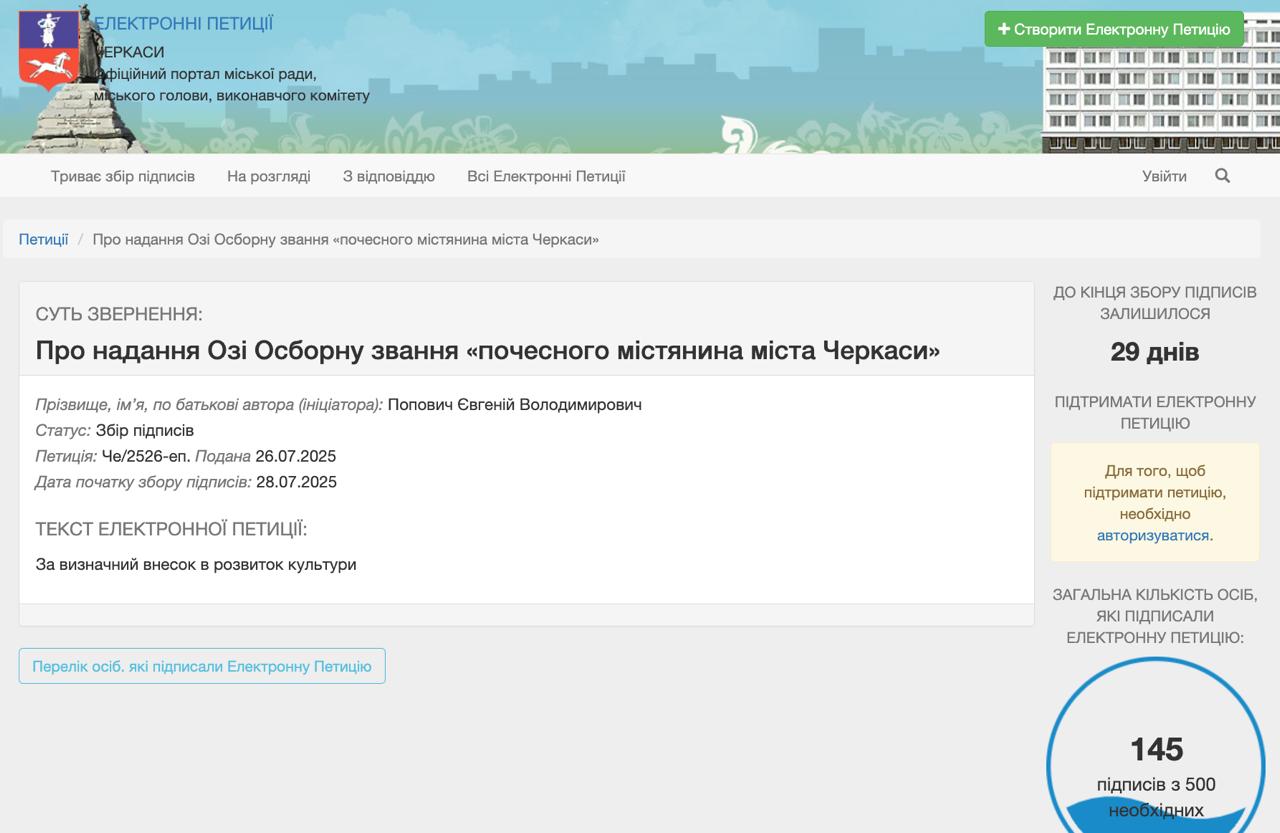Image resolution: width=1280 pixels, height=833 pixels.
Task: Click the current breadcrumb about Оззі Осборн
Action: [x=346, y=239]
